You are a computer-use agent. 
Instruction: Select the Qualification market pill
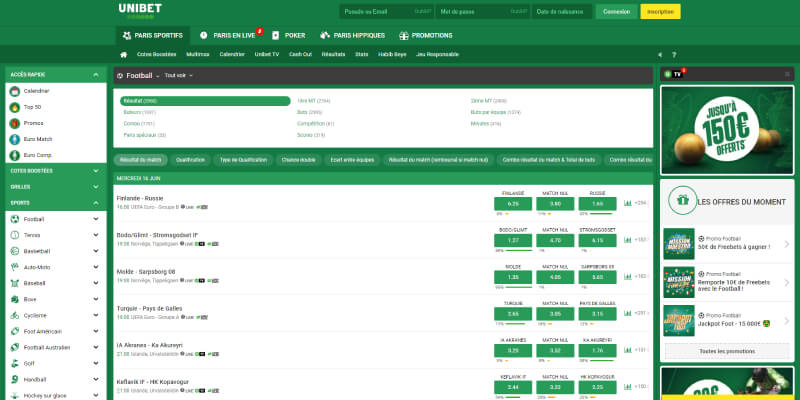click(190, 160)
